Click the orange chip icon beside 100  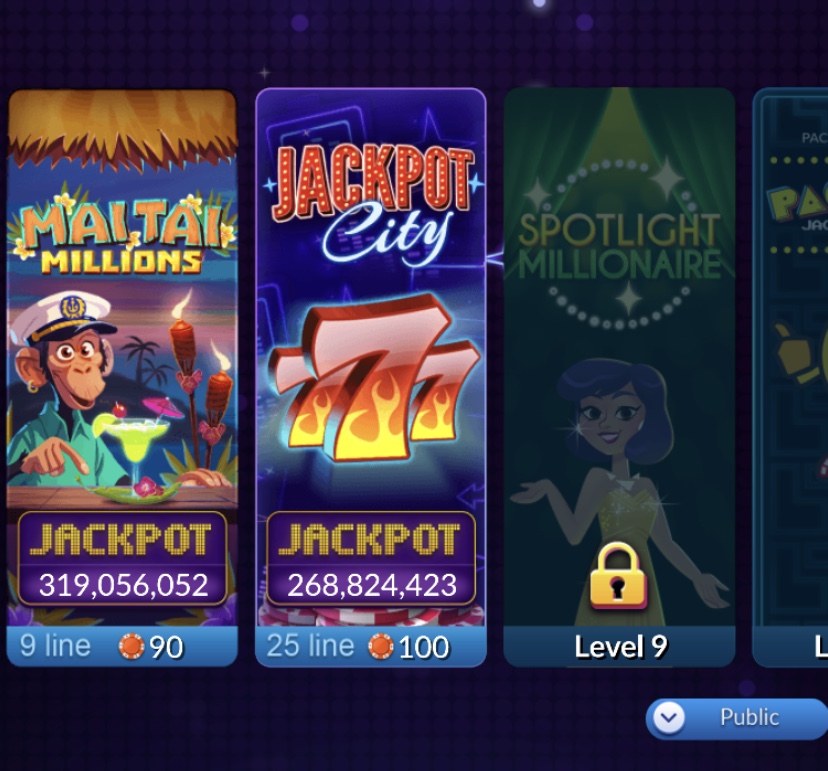pos(381,646)
